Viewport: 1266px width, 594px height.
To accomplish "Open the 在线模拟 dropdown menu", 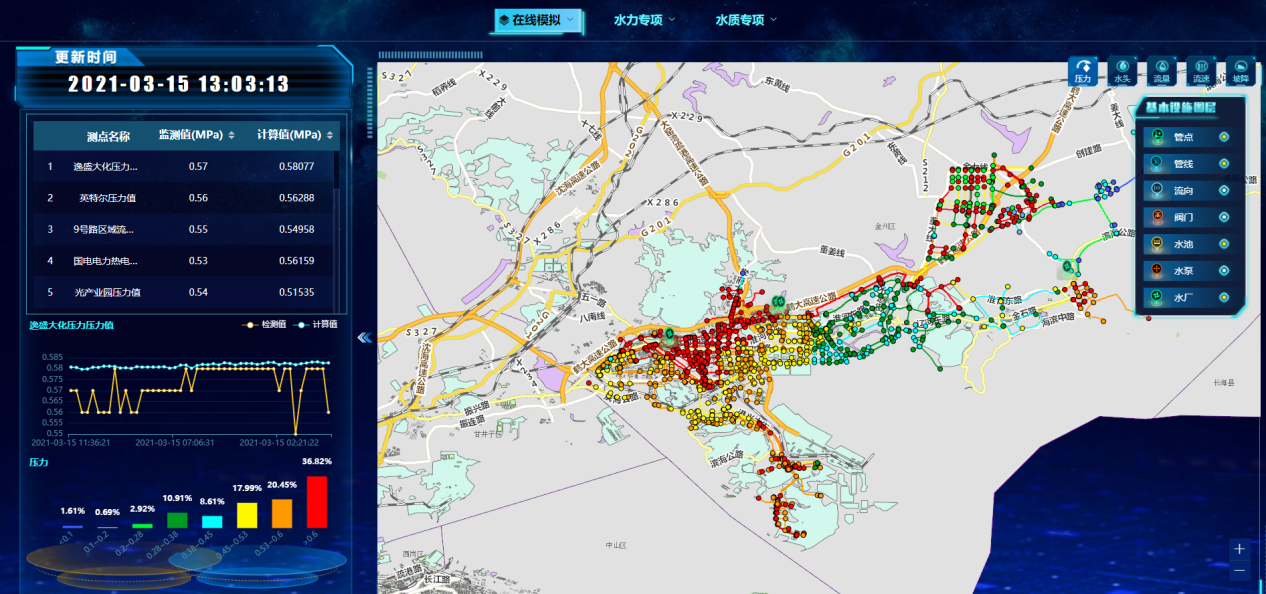I will (535, 20).
